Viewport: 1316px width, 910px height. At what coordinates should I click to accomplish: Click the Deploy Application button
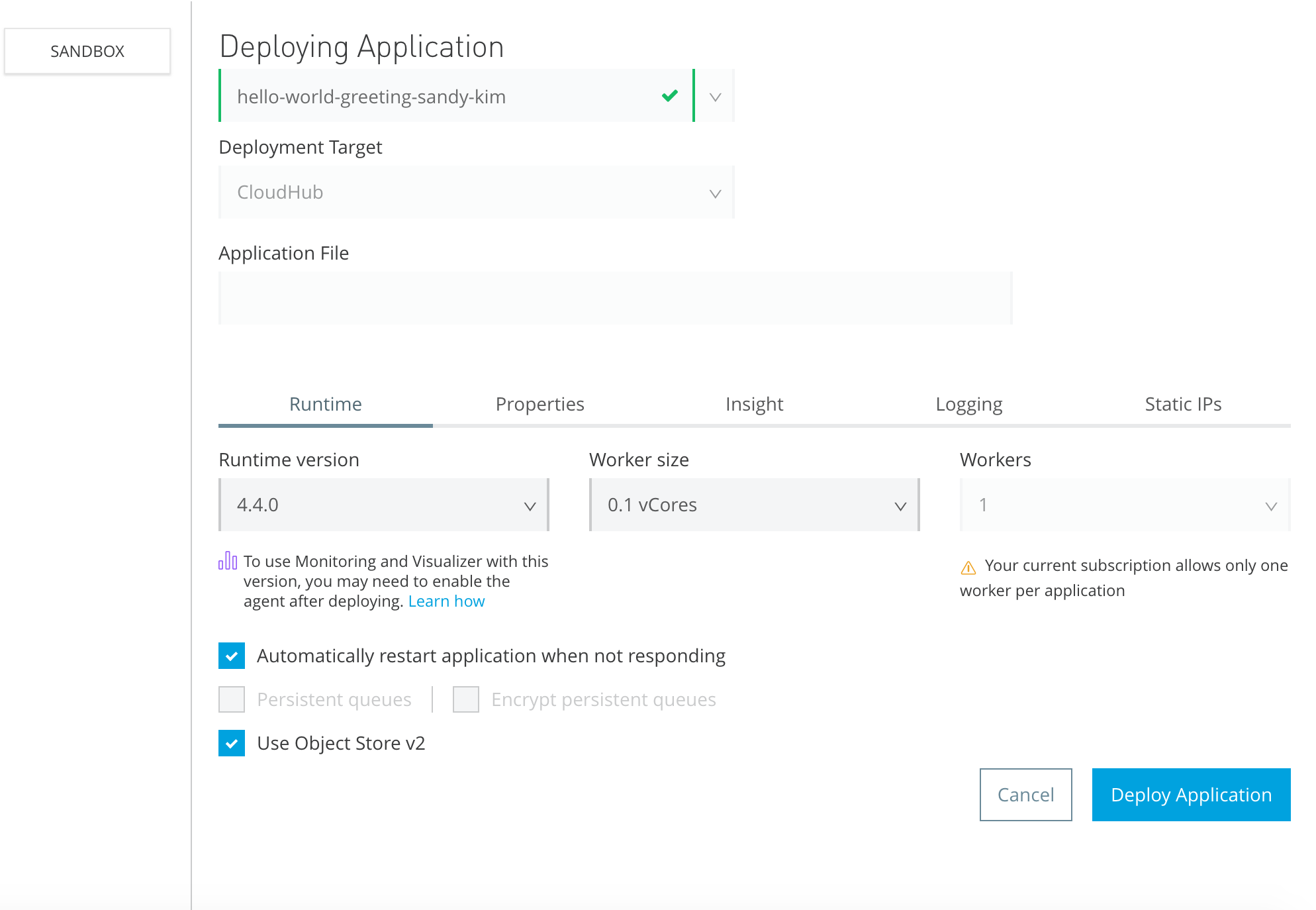1192,794
